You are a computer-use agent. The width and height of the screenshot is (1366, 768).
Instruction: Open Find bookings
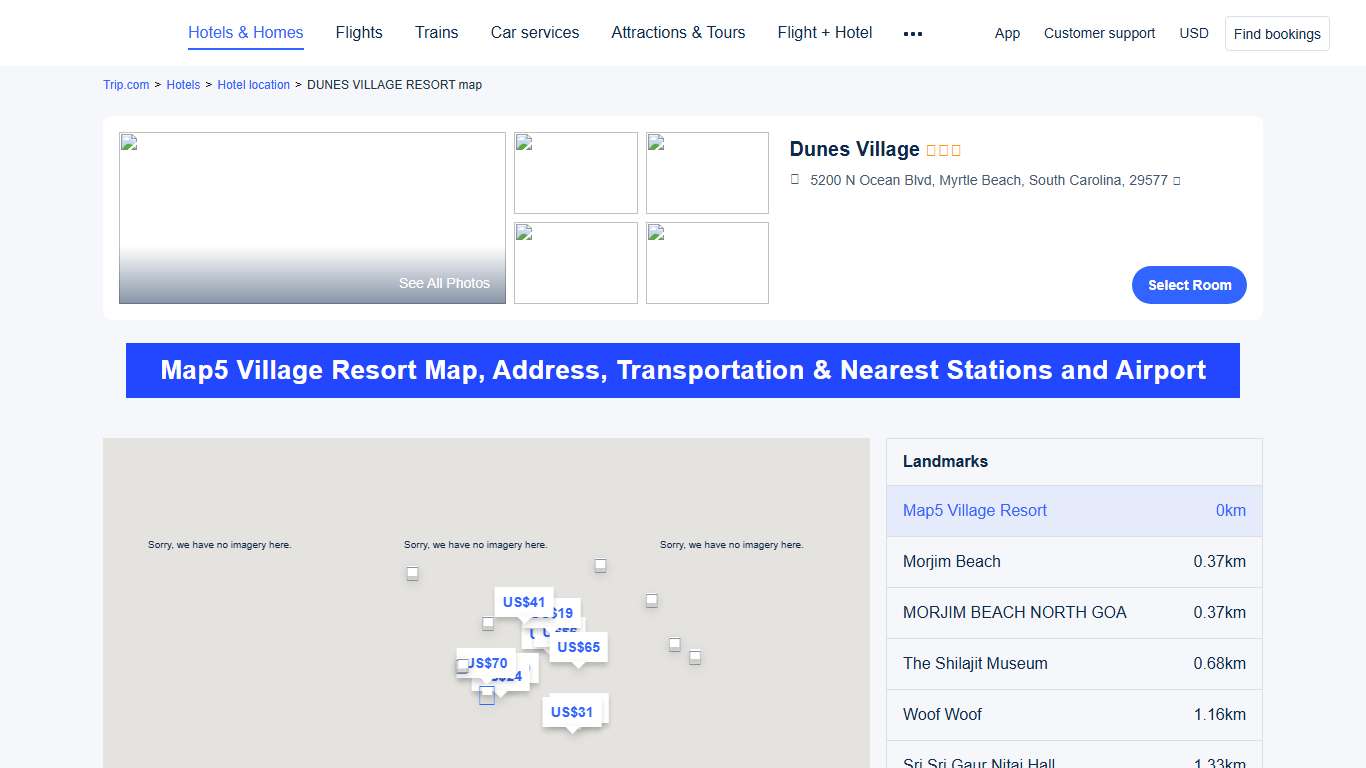pyautogui.click(x=1277, y=33)
